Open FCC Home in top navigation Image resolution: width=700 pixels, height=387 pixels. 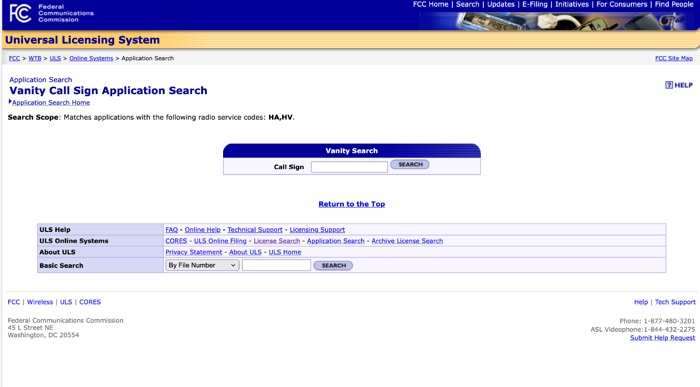tap(430, 4)
